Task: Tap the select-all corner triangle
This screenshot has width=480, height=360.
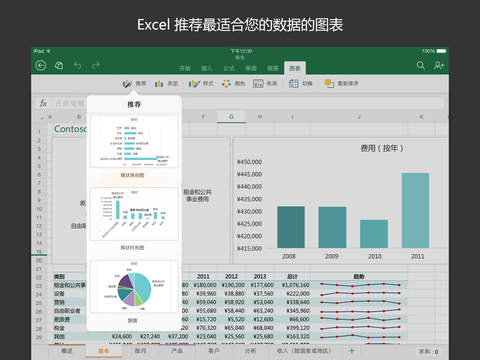Action: click(42, 118)
